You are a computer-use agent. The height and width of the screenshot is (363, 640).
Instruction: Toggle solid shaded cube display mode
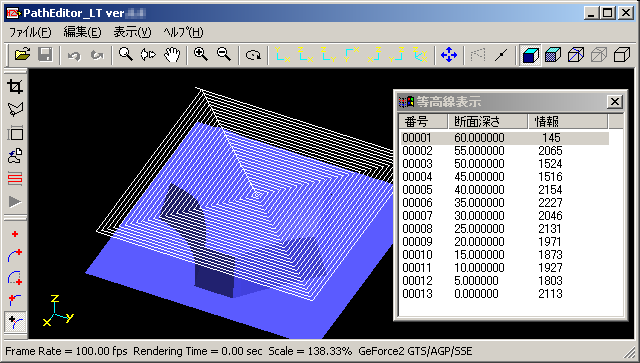pos(530,54)
